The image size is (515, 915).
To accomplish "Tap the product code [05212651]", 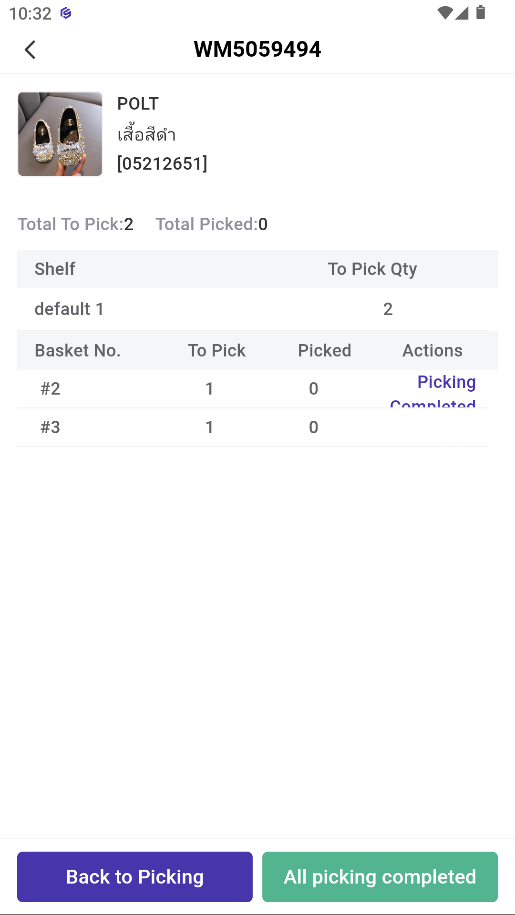I will coord(162,164).
